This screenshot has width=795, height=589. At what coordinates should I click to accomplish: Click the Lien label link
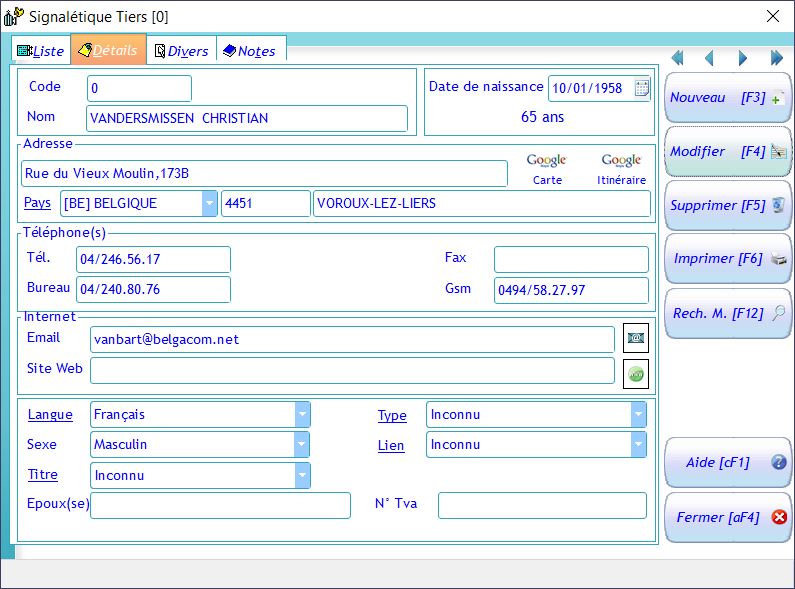coord(391,446)
